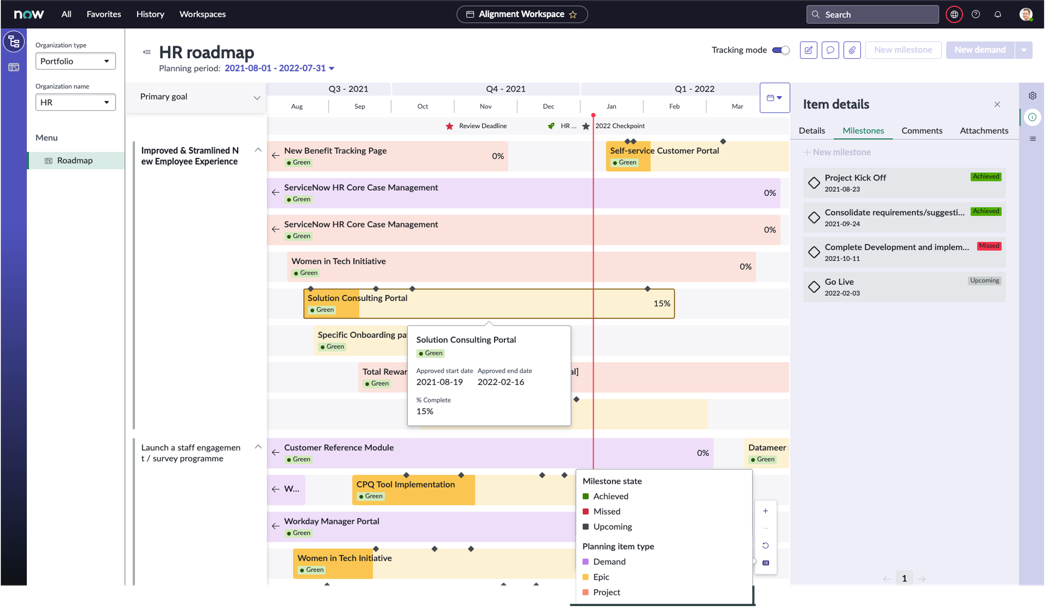
Task: Open the list view sidebar icon
Action: (13, 67)
